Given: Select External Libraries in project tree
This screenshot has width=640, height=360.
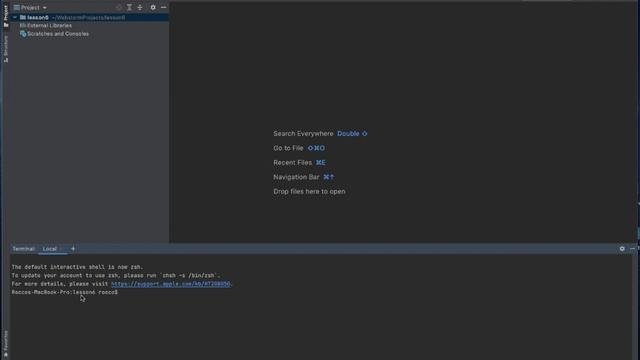Looking at the screenshot, I should coord(46,25).
